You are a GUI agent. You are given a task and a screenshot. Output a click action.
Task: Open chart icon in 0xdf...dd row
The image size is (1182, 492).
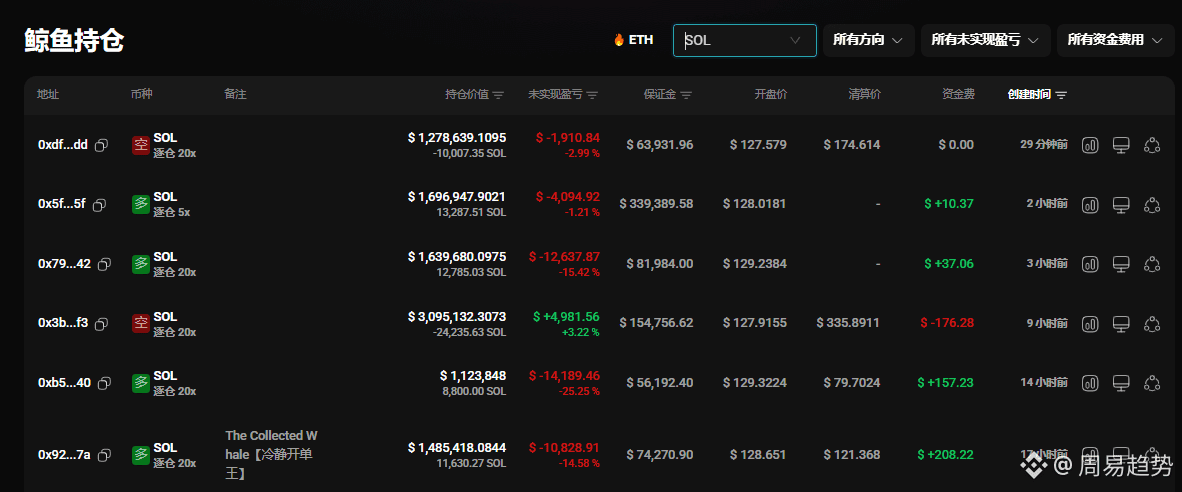1090,145
